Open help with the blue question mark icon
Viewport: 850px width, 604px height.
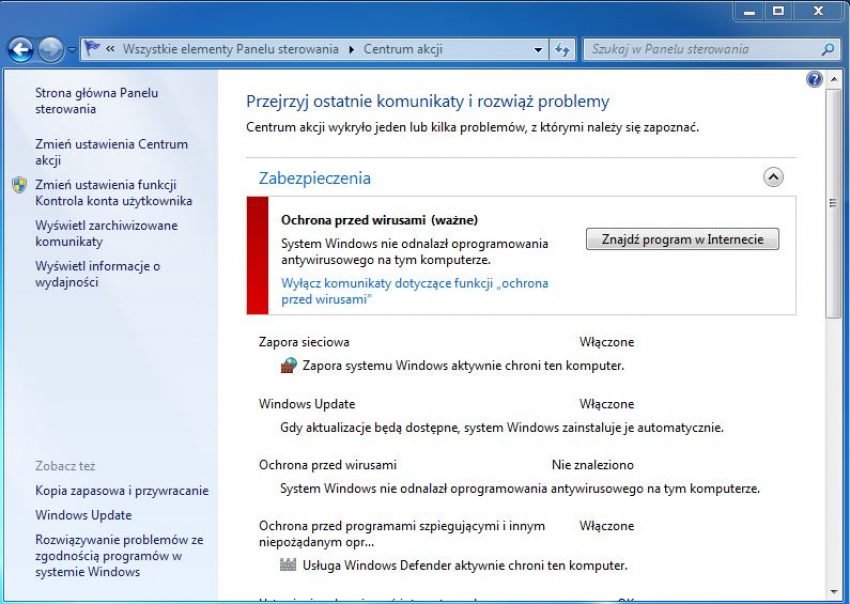tap(814, 79)
